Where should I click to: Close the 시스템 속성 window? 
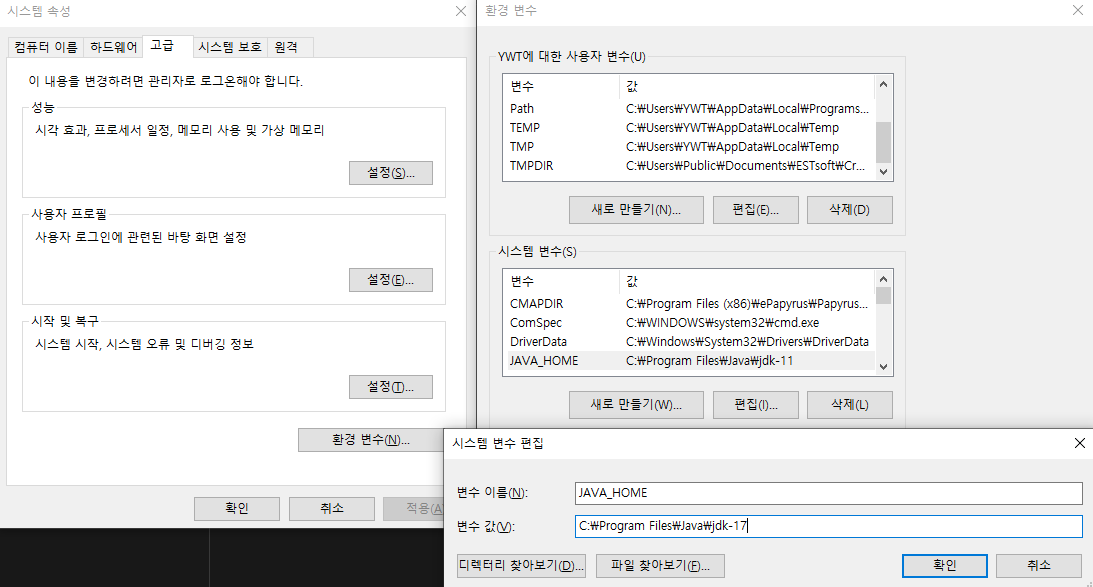point(461,11)
